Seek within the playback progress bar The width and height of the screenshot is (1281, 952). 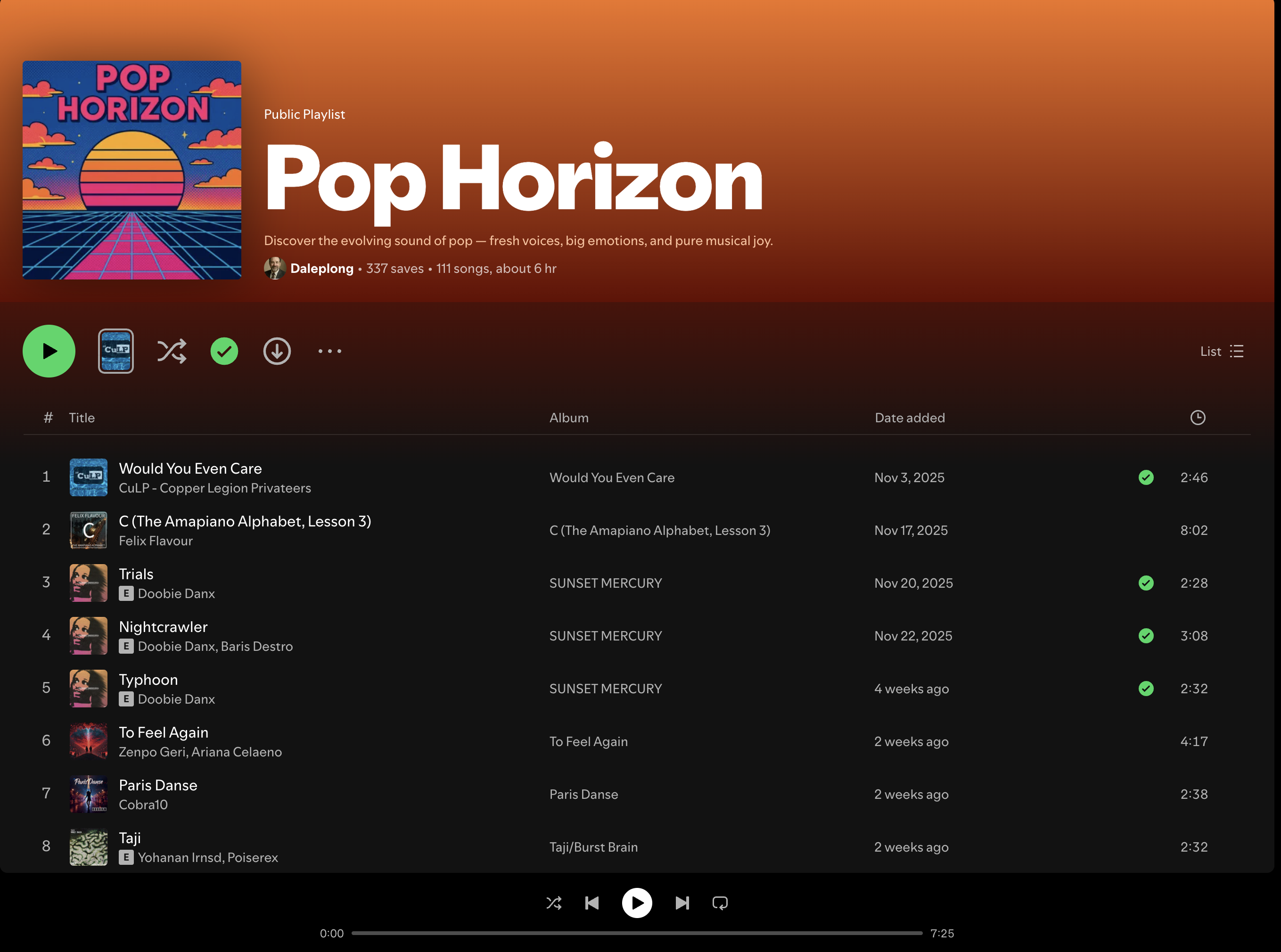pos(637,932)
